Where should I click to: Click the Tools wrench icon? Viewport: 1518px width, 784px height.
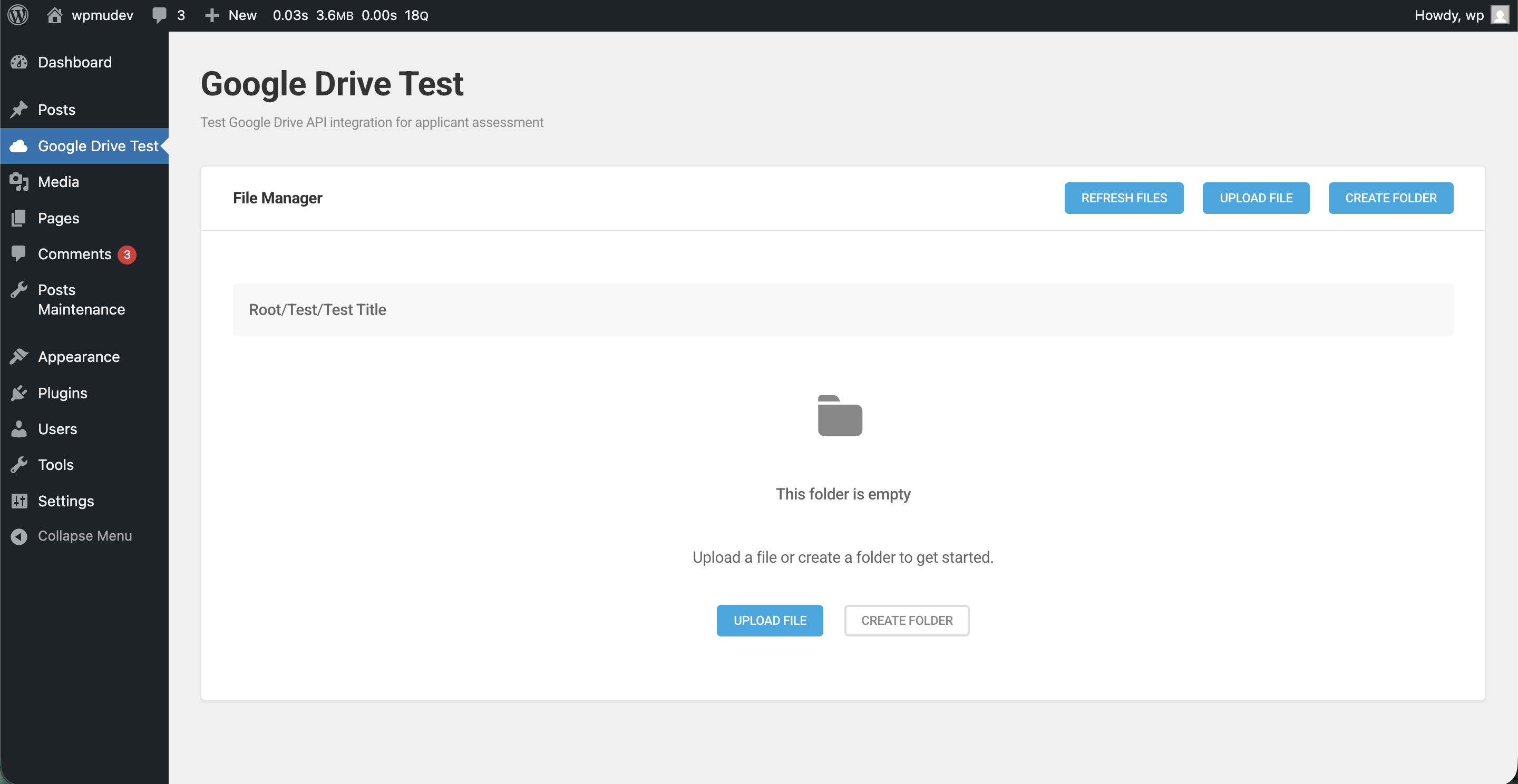tap(19, 465)
